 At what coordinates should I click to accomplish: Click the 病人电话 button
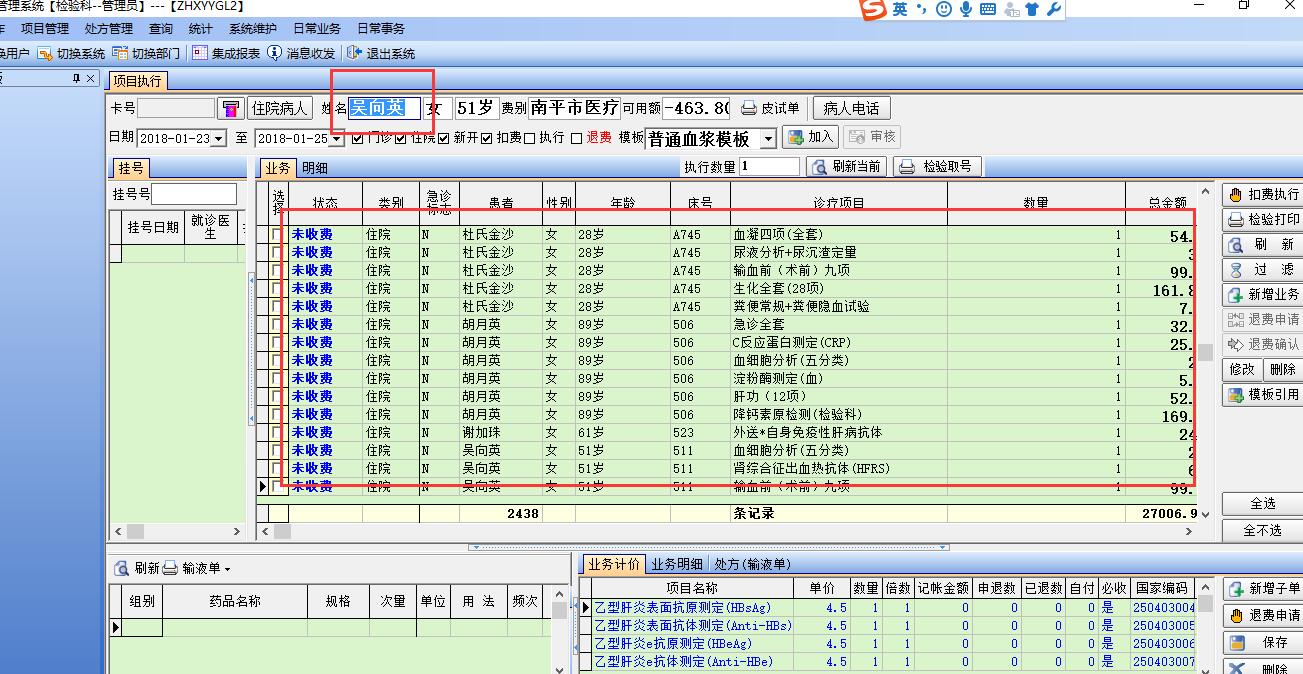pos(851,108)
